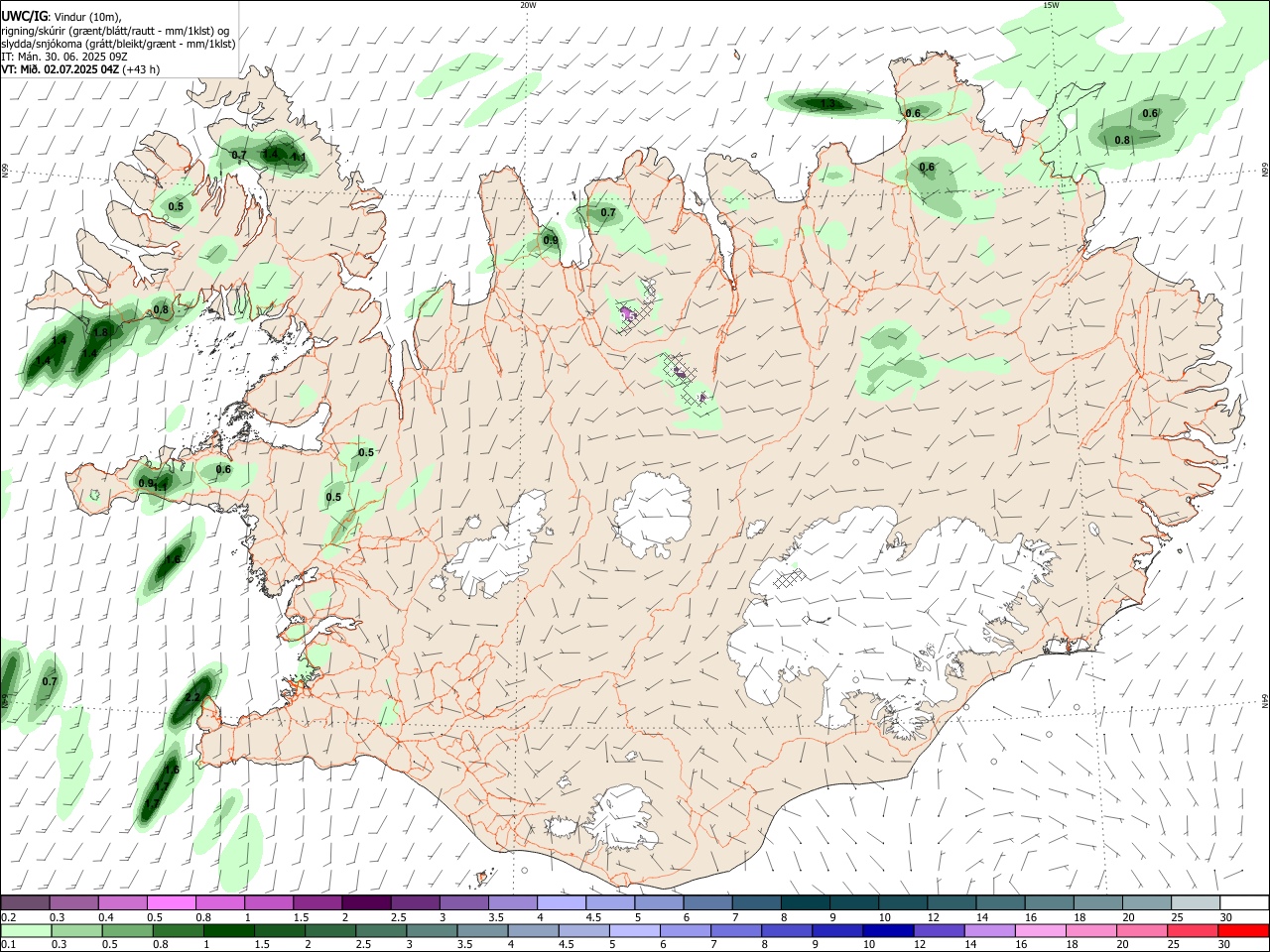Pick the pale green 0.1 rain swatch

(x=25, y=931)
